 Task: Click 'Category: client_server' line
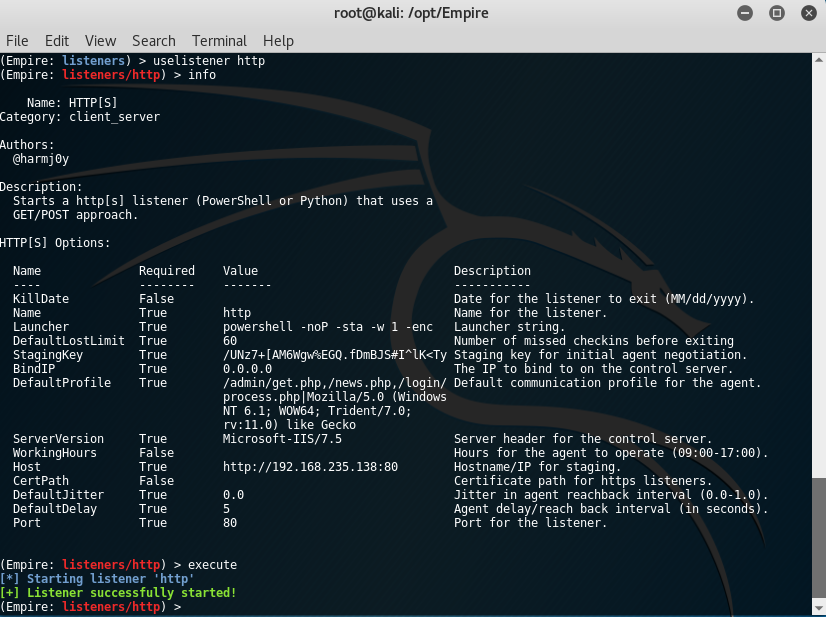click(x=80, y=117)
